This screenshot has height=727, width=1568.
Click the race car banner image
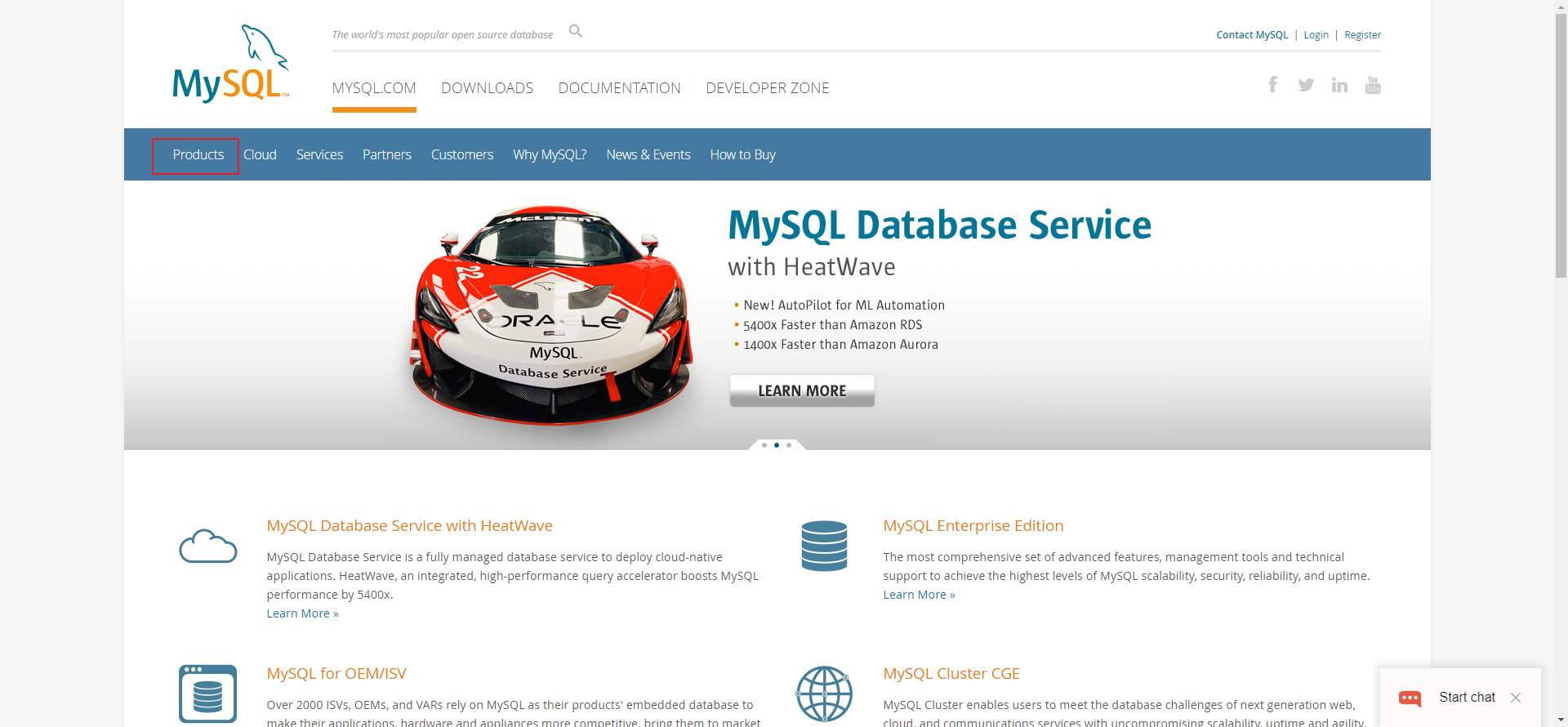[551, 315]
